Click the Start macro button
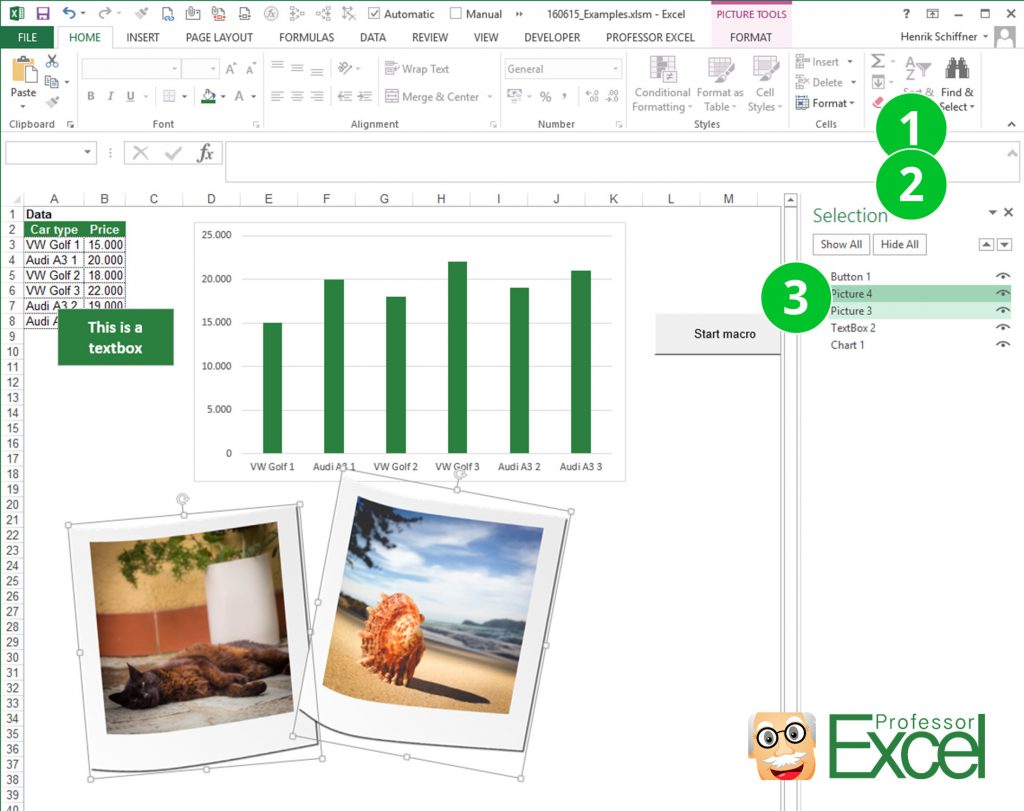The height and width of the screenshot is (811, 1024). [724, 334]
